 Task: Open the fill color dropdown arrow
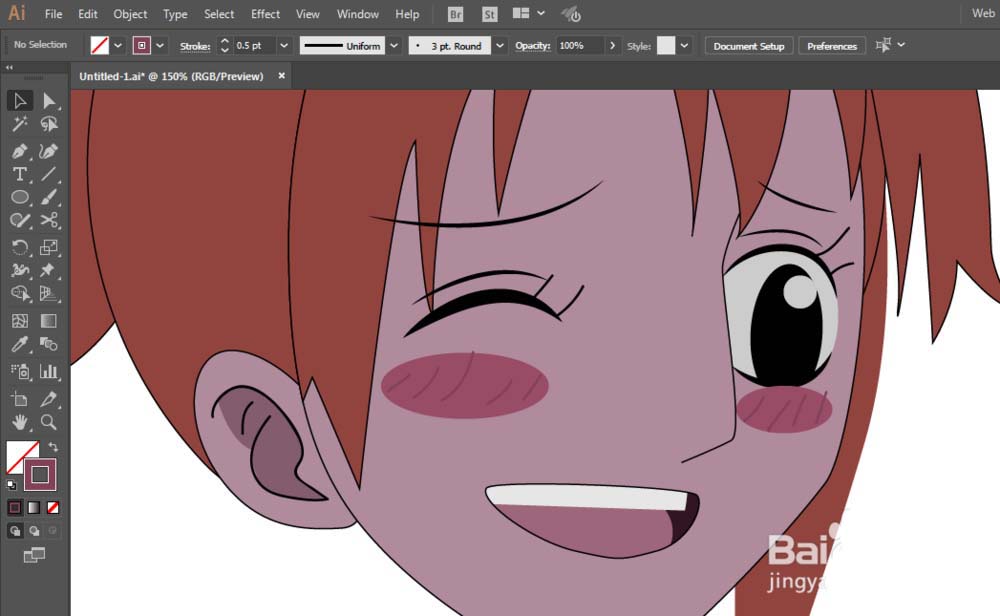[118, 46]
